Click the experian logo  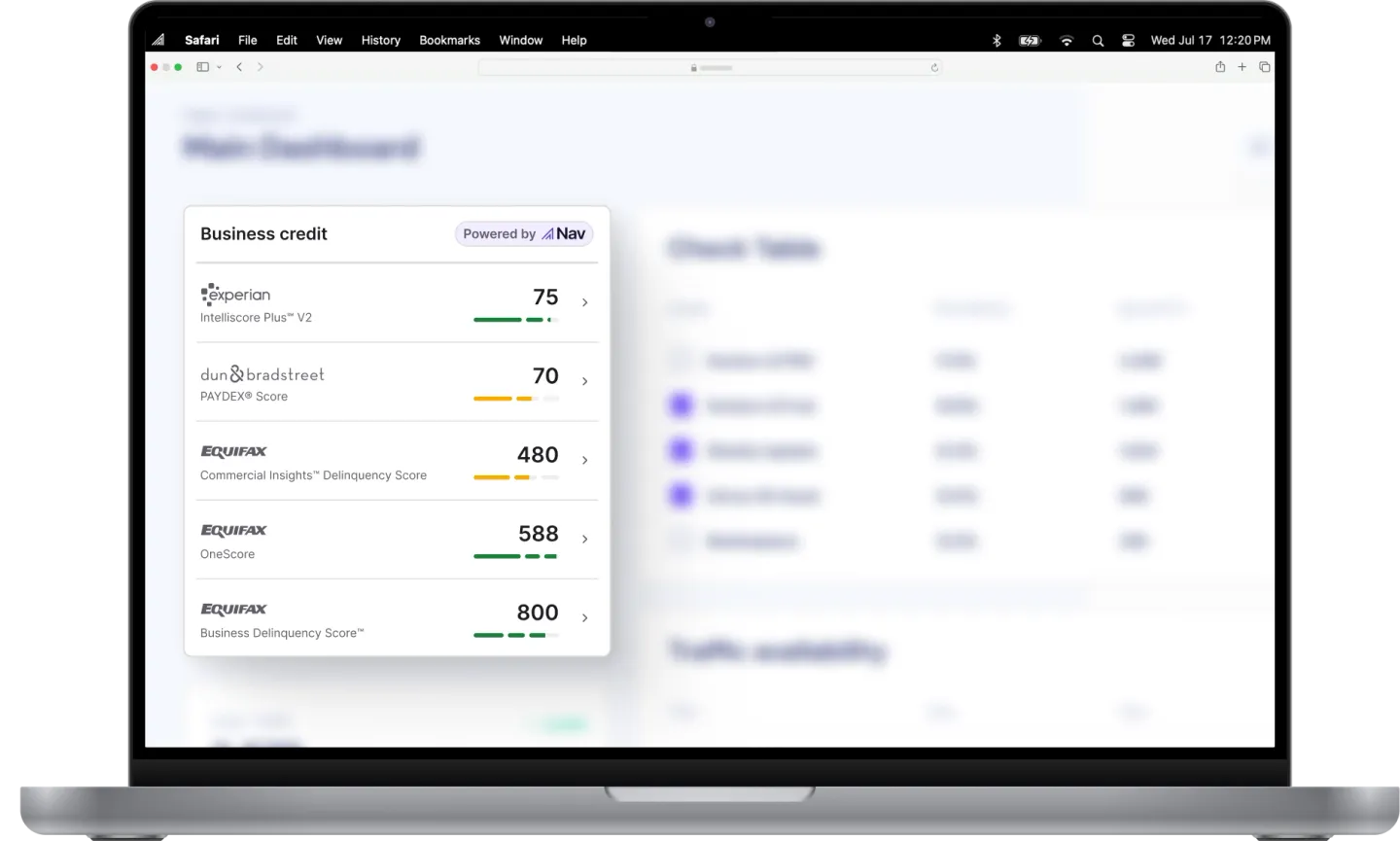(x=235, y=294)
